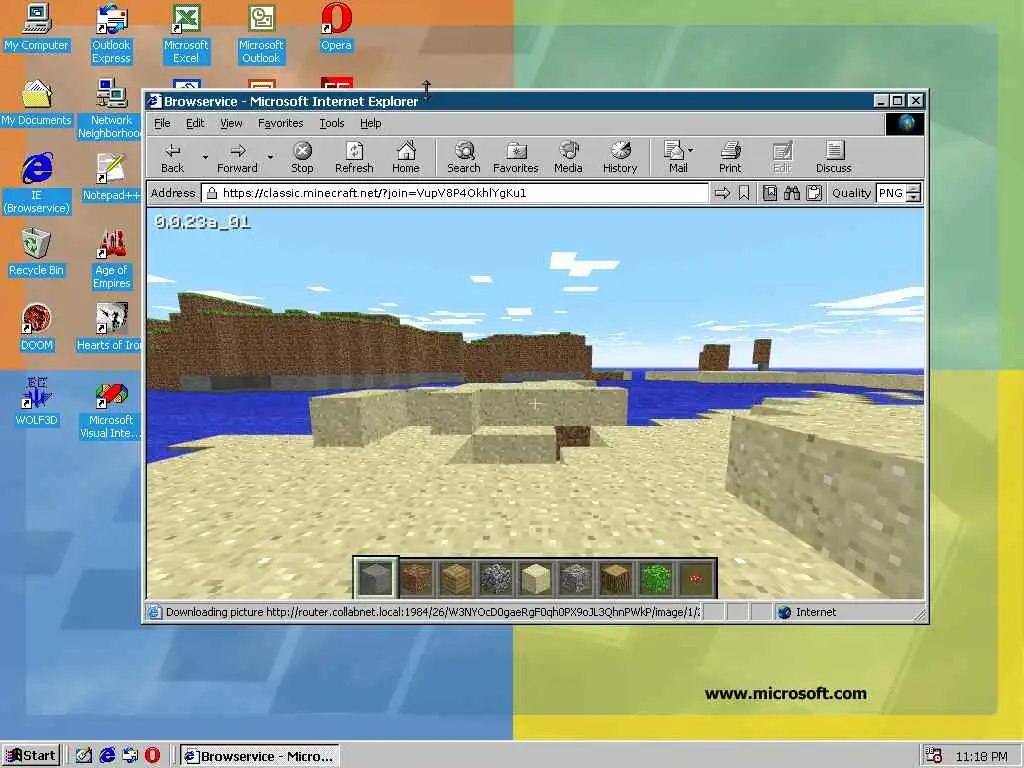
Task: Select the cobblestone block in hotbar
Action: tap(496, 578)
